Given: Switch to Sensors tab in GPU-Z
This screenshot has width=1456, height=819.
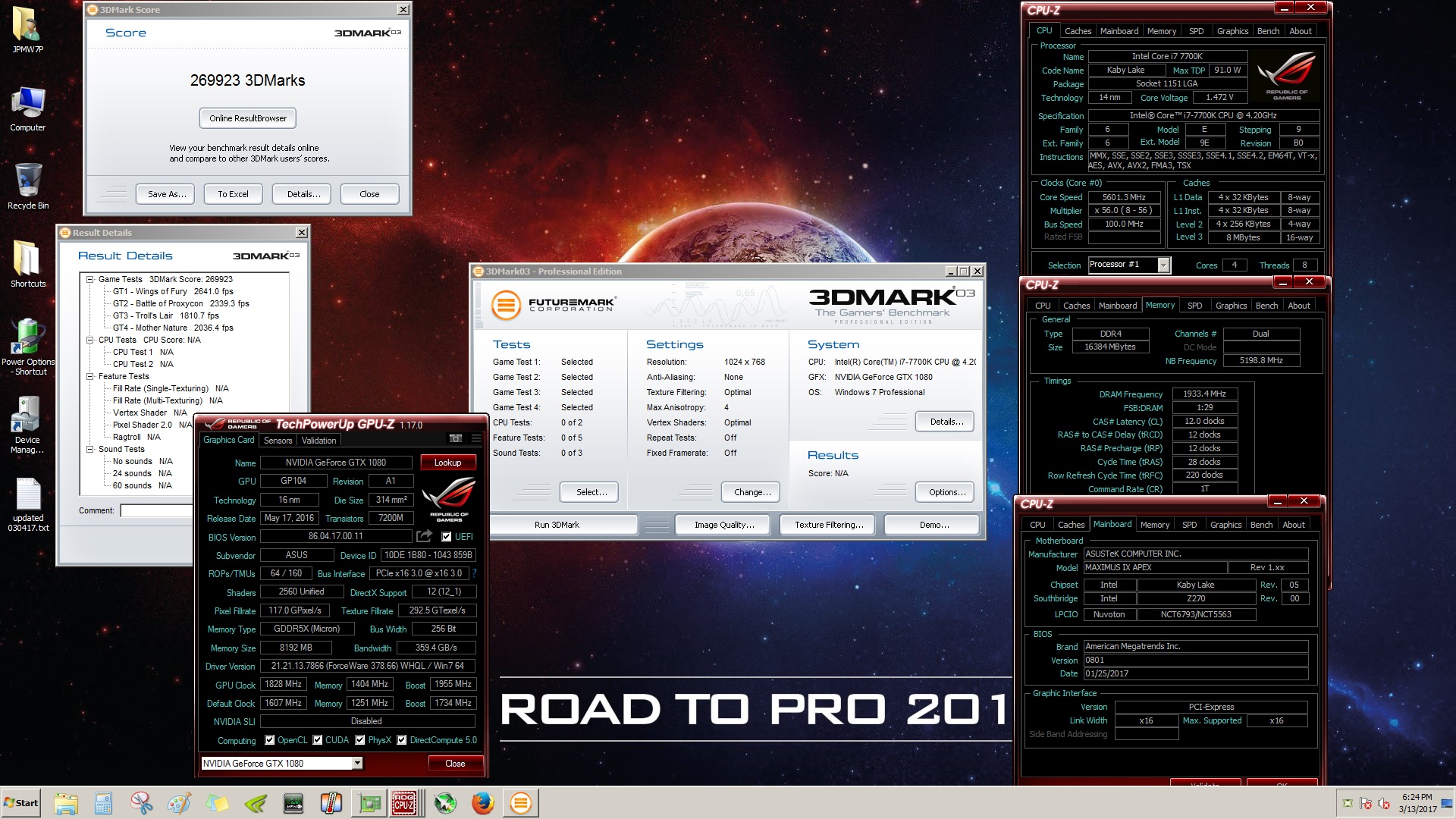Looking at the screenshot, I should pos(278,441).
